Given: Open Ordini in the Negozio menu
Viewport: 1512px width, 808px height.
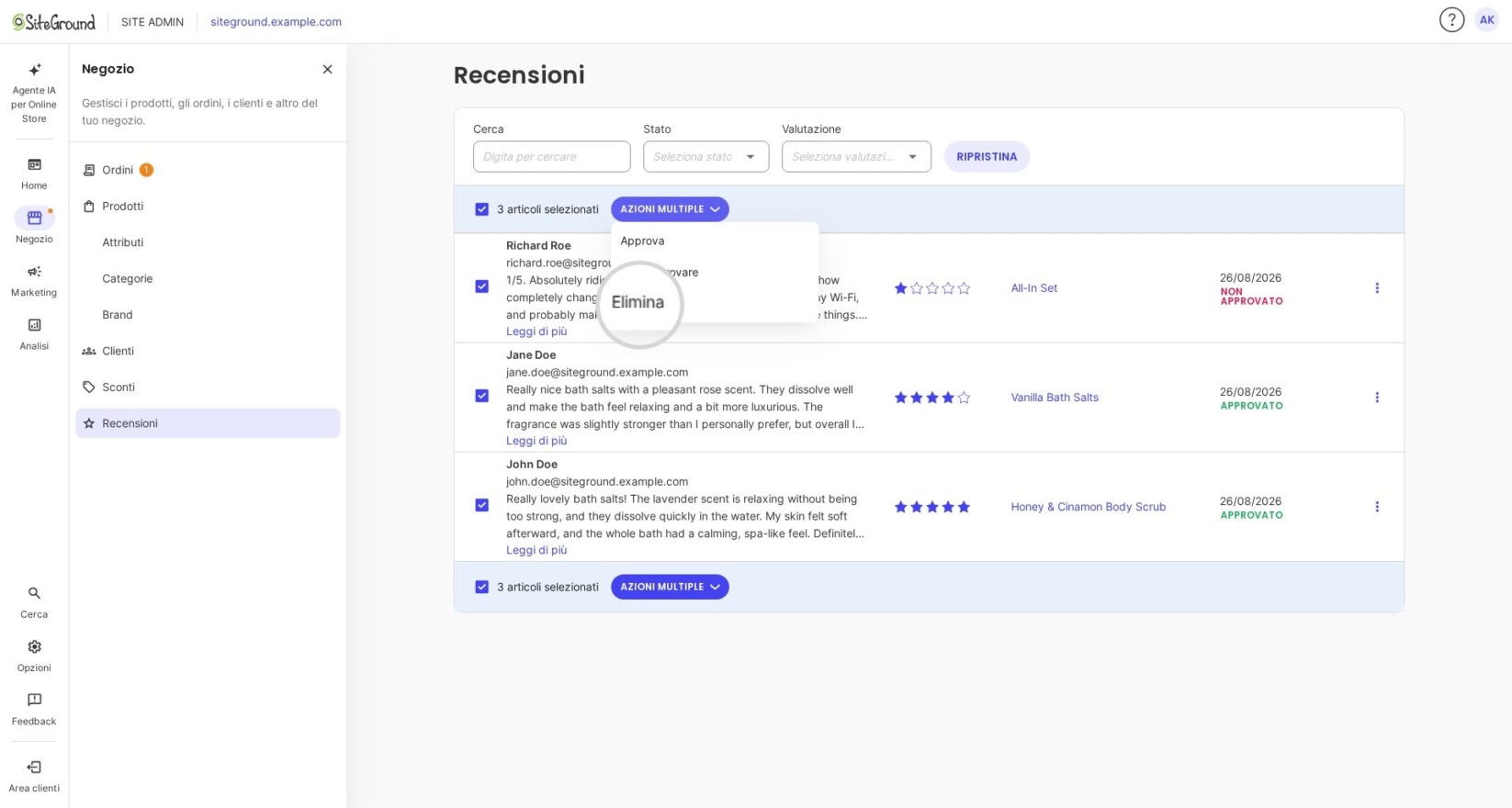Looking at the screenshot, I should (x=208, y=170).
